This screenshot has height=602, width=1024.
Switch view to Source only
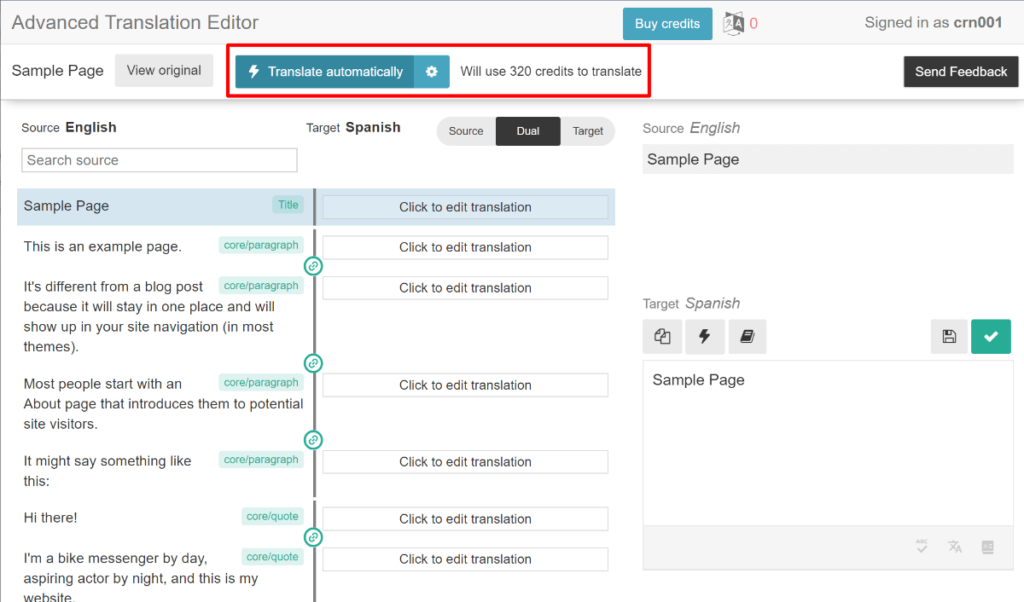coord(466,131)
